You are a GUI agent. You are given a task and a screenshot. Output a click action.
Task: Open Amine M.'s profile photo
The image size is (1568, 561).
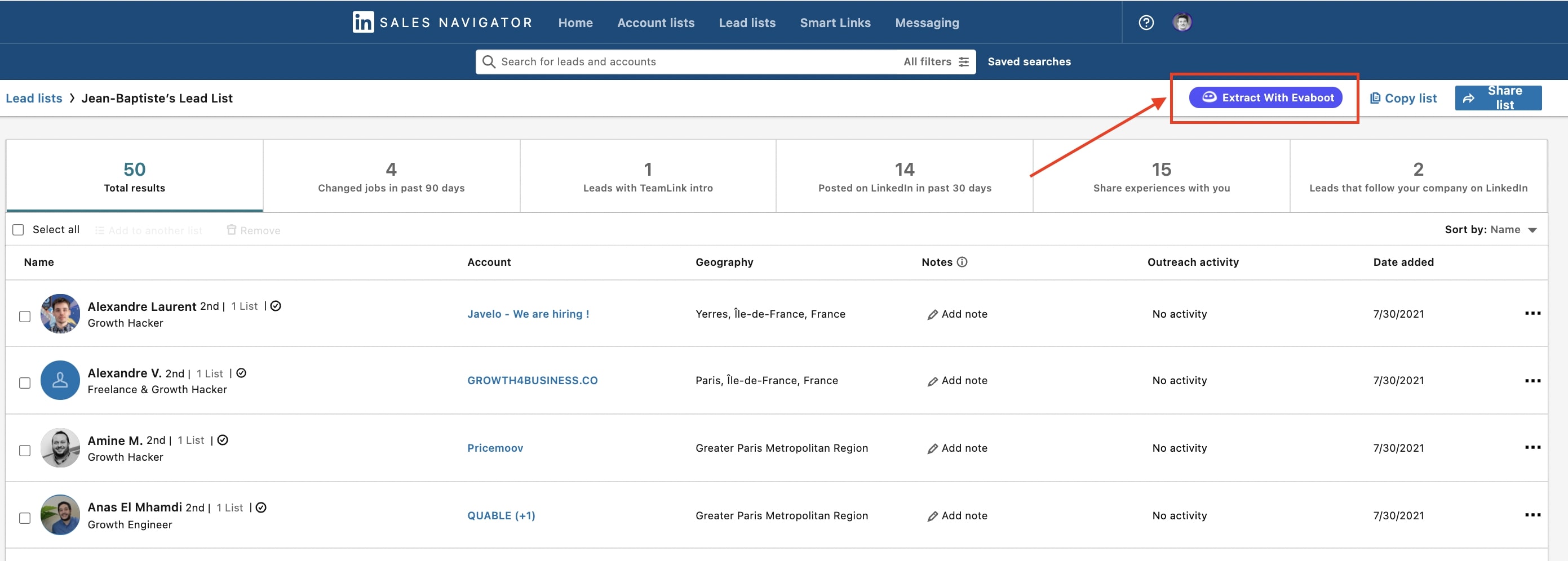point(60,448)
